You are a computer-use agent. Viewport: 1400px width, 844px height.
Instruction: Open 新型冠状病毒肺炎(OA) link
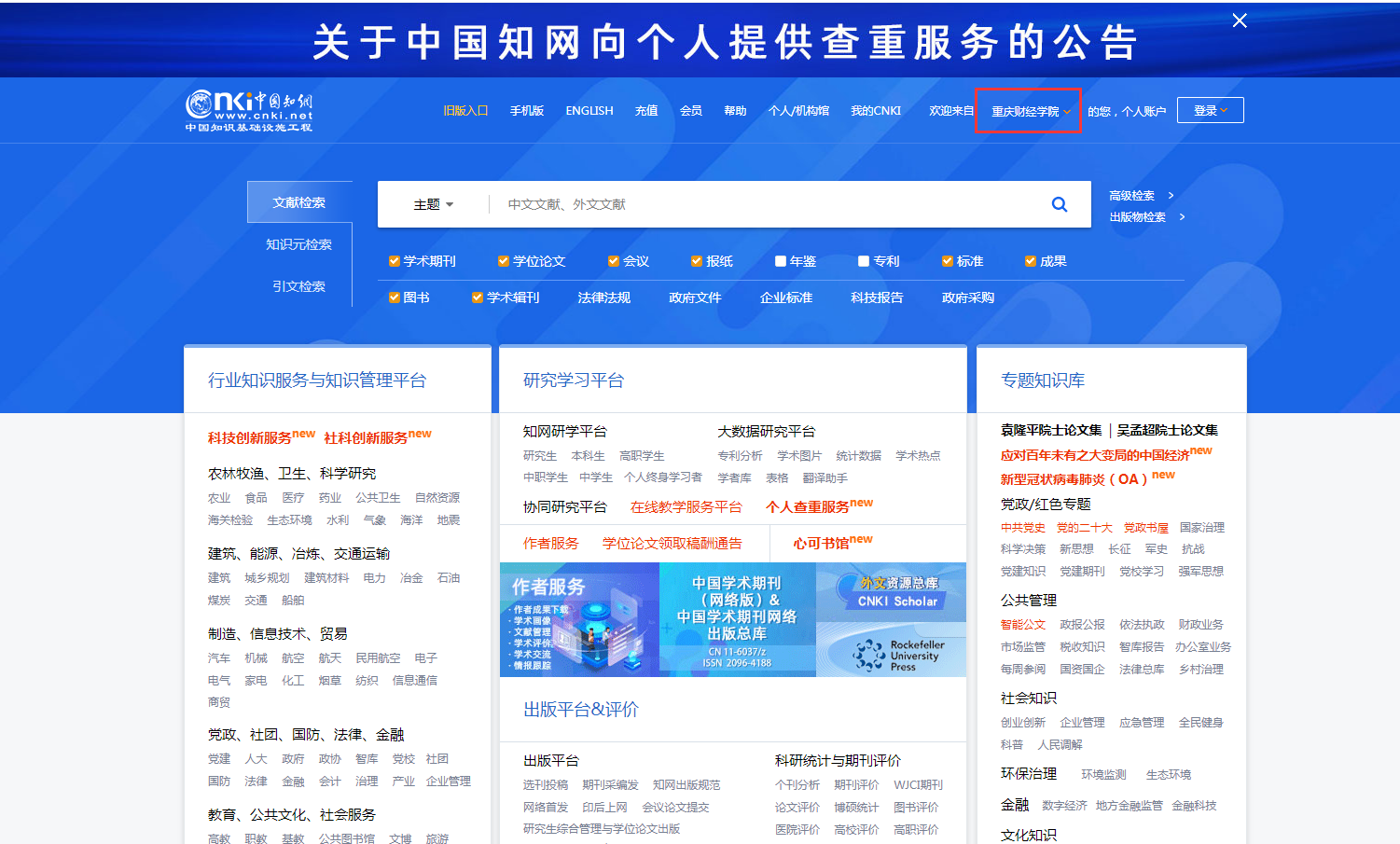[1074, 478]
